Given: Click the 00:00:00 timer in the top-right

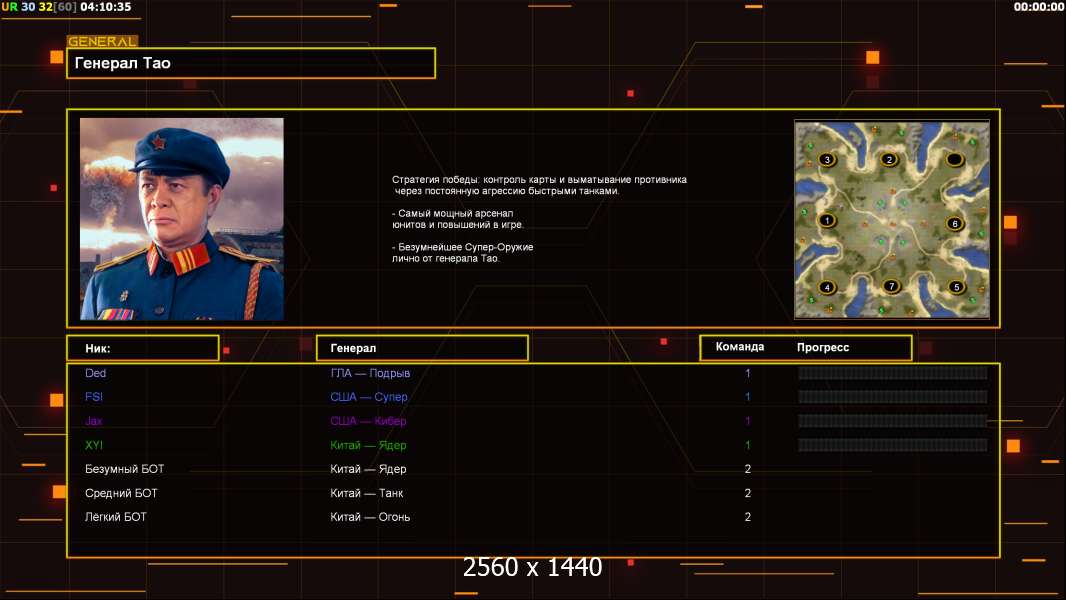Looking at the screenshot, I should (1038, 7).
